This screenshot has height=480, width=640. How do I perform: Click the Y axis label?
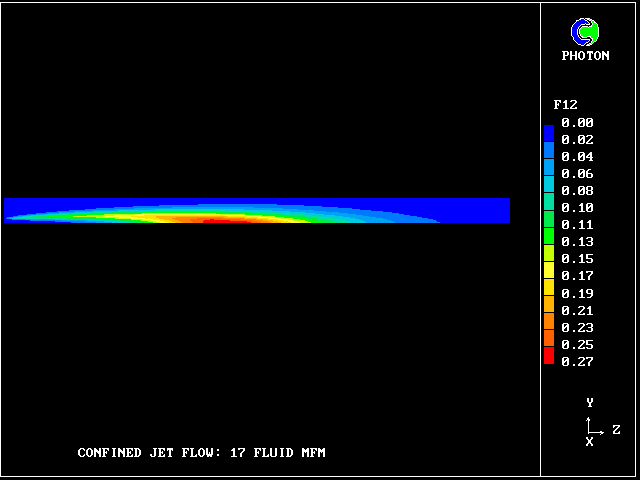point(590,402)
